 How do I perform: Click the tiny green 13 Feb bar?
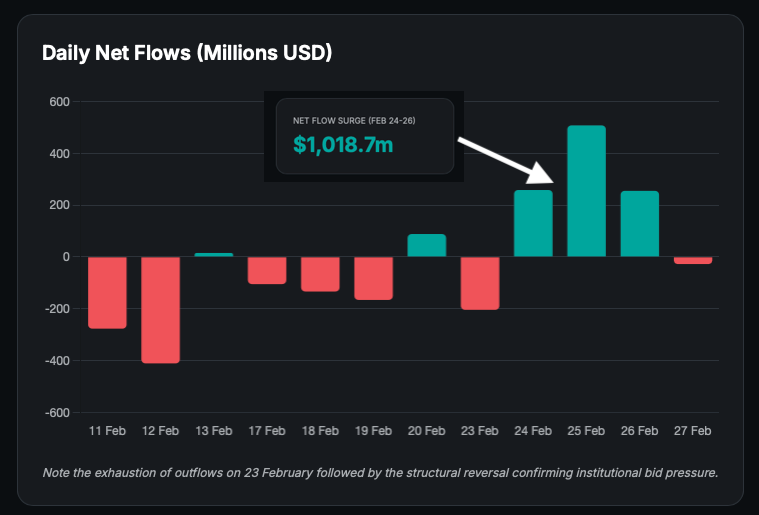pyautogui.click(x=214, y=255)
